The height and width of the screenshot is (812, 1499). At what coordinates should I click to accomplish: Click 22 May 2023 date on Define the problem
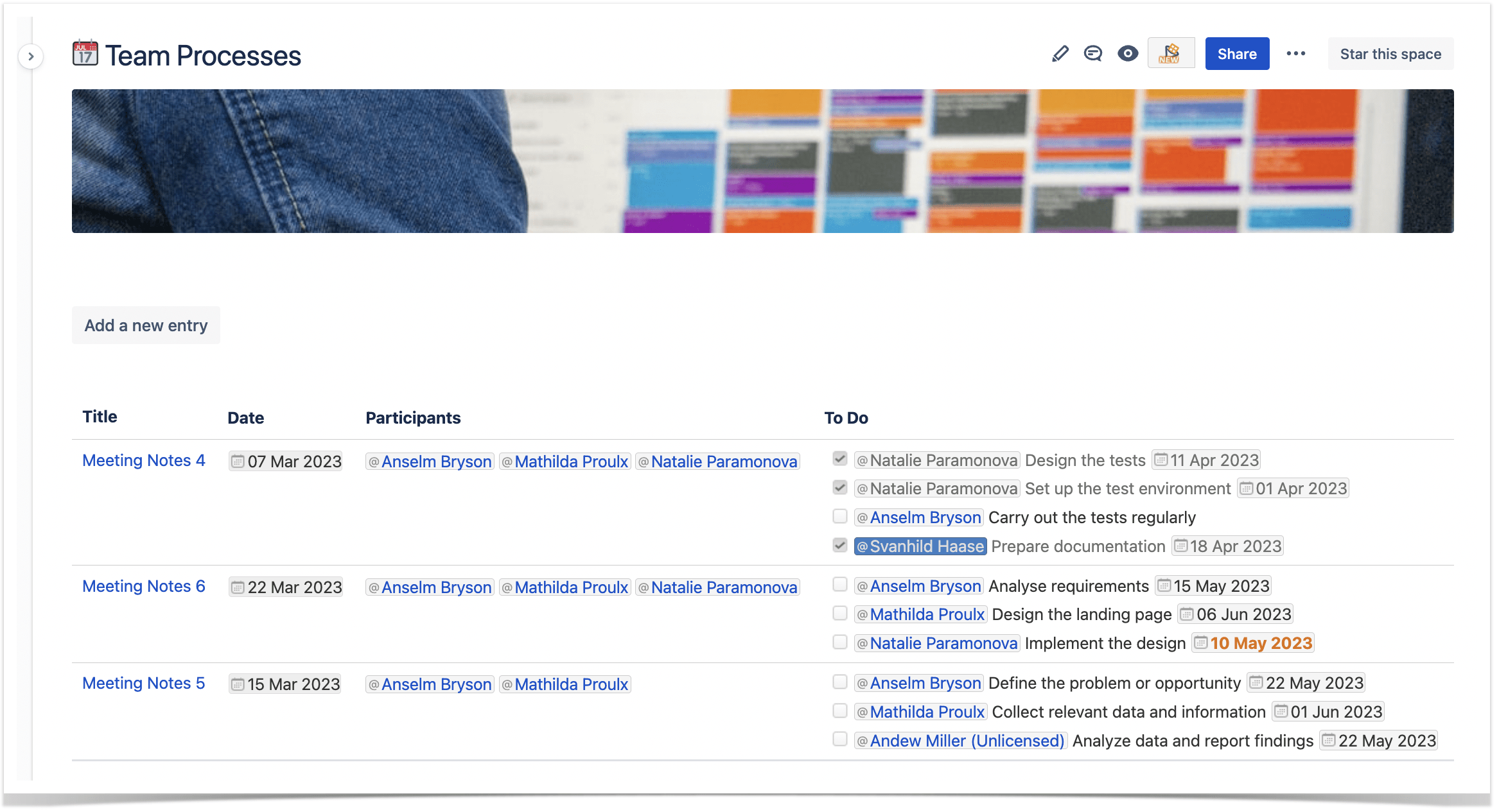click(x=1306, y=683)
